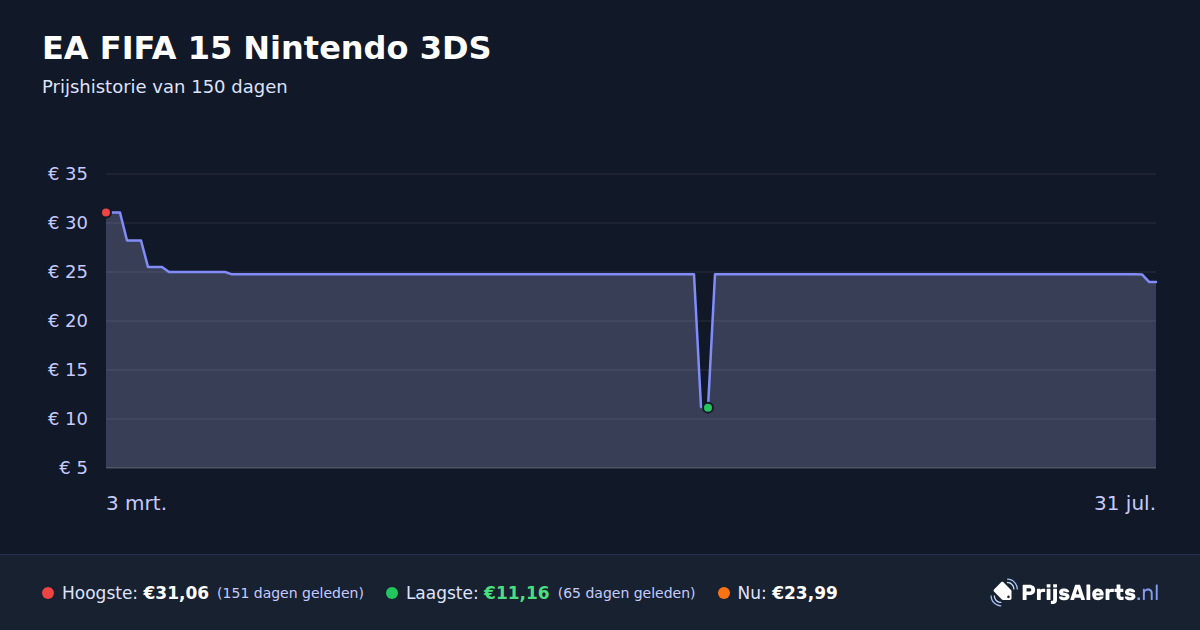Click the red highest-price dot on the chart
Viewport: 1200px width, 630px height.
[x=106, y=212]
